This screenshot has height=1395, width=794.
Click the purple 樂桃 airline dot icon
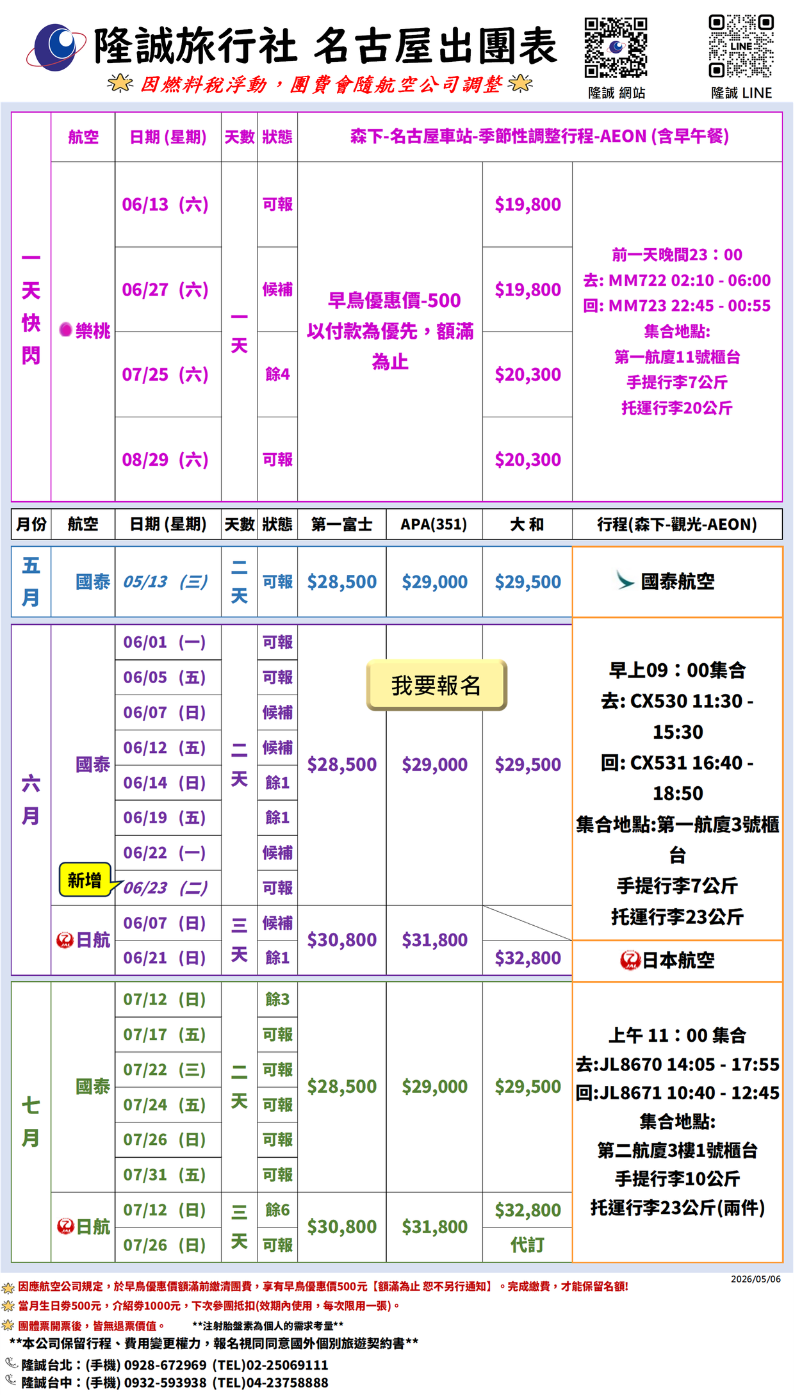[66, 330]
